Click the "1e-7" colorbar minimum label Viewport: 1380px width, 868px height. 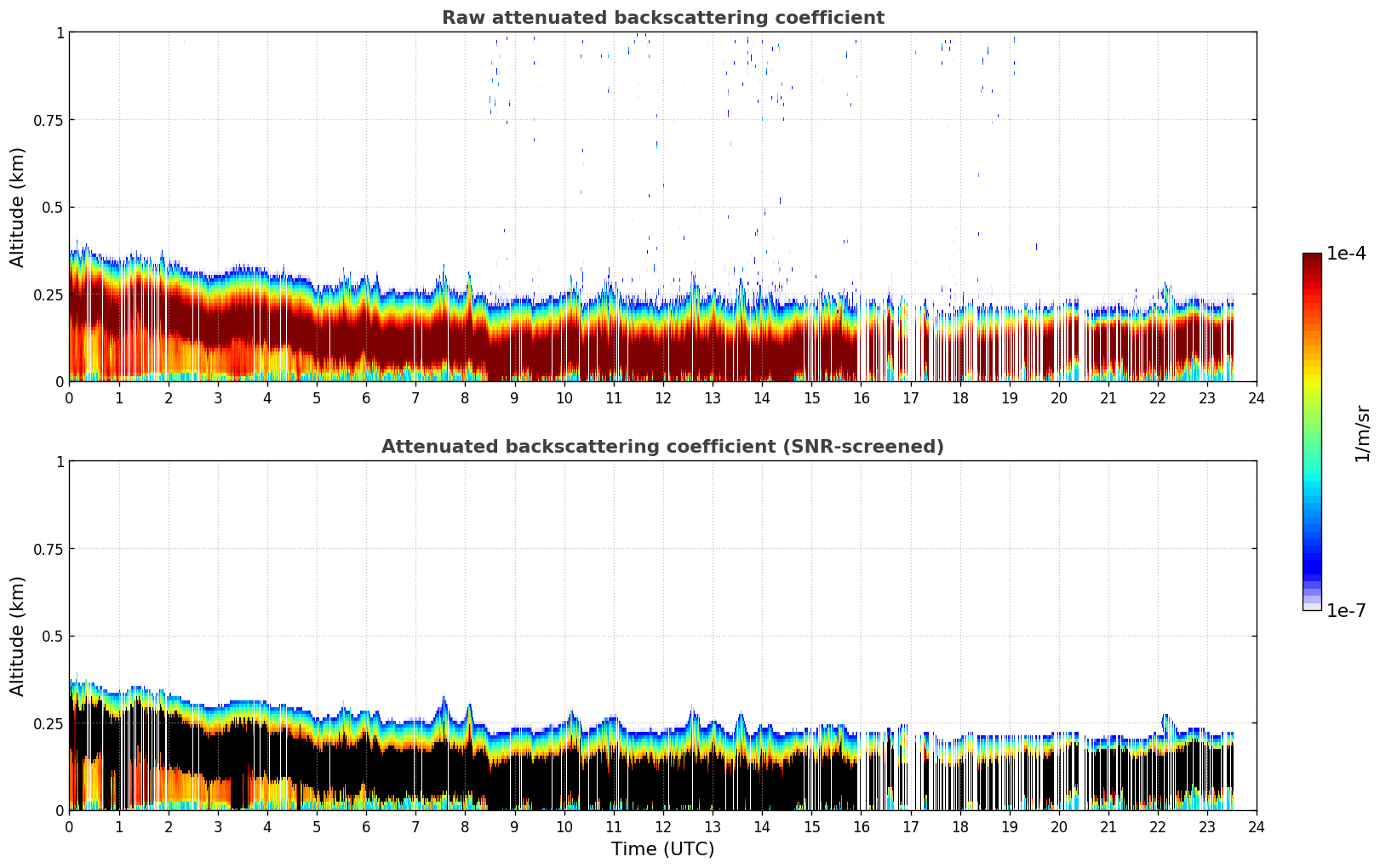coord(1346,611)
